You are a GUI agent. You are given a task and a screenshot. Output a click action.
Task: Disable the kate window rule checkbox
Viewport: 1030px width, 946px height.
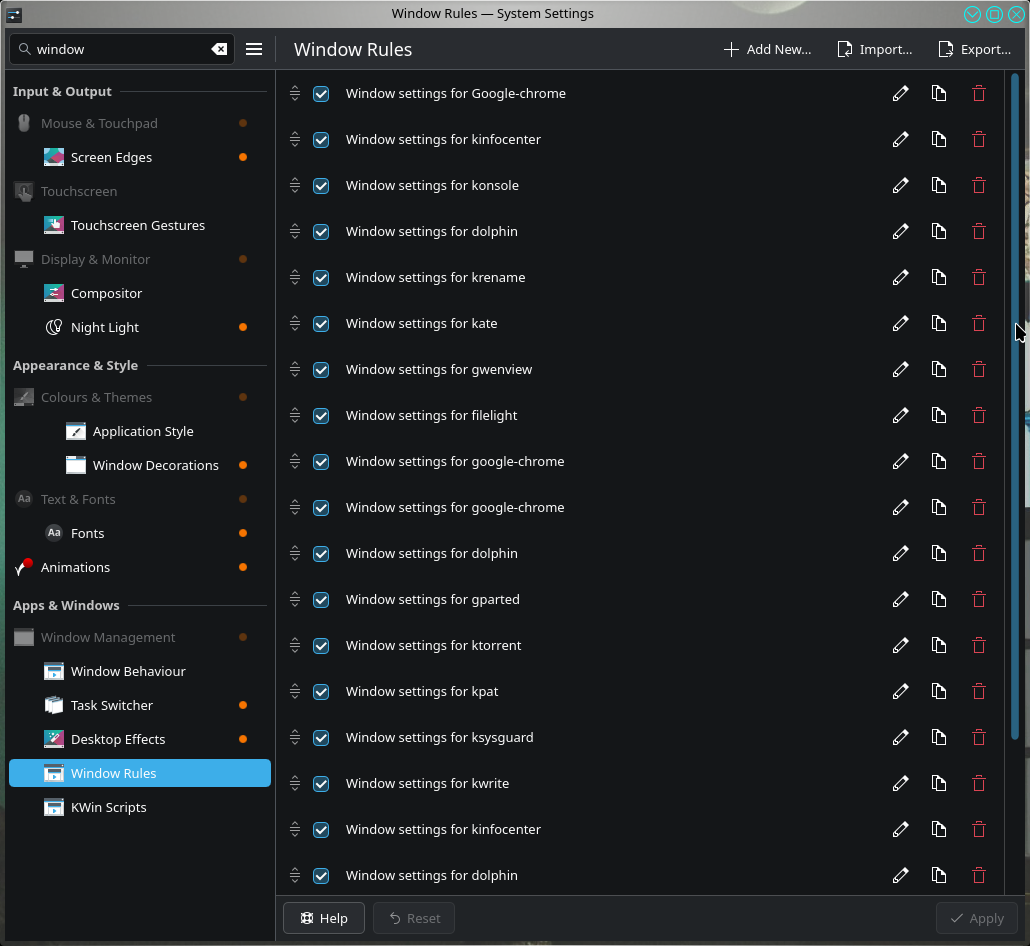321,323
